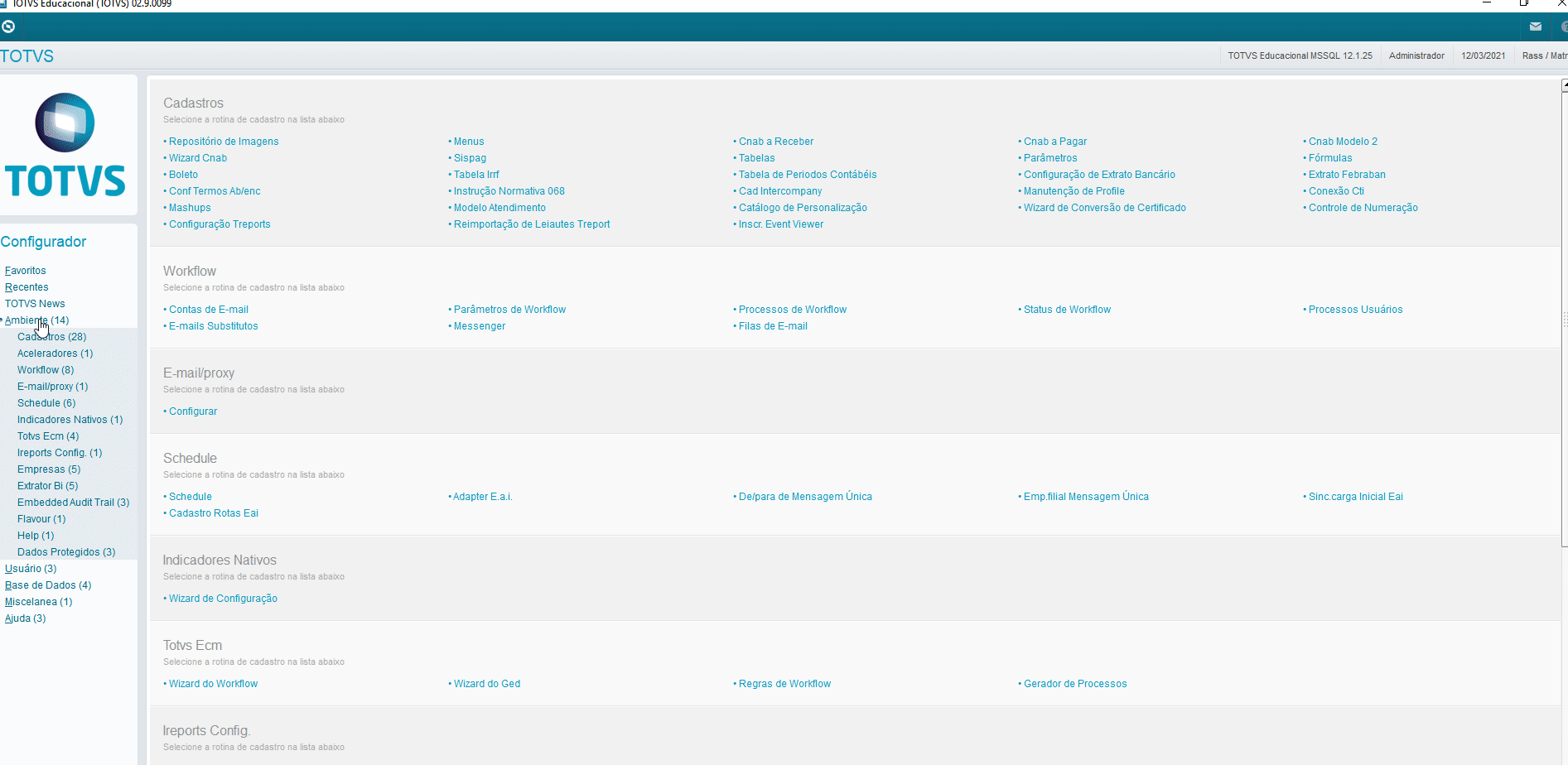Image resolution: width=1568 pixels, height=765 pixels.
Task: Open Status de Workflow link
Action: pos(1067,310)
